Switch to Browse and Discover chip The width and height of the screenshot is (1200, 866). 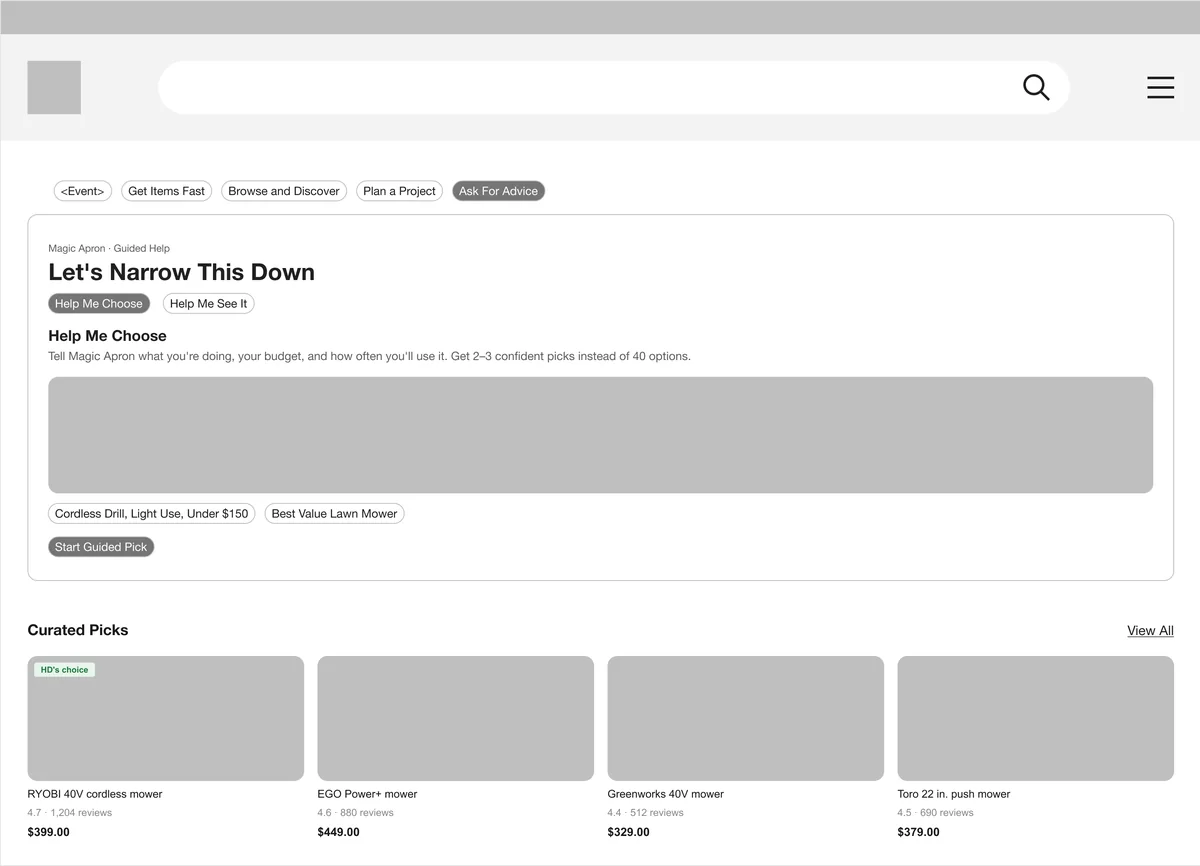coord(284,191)
